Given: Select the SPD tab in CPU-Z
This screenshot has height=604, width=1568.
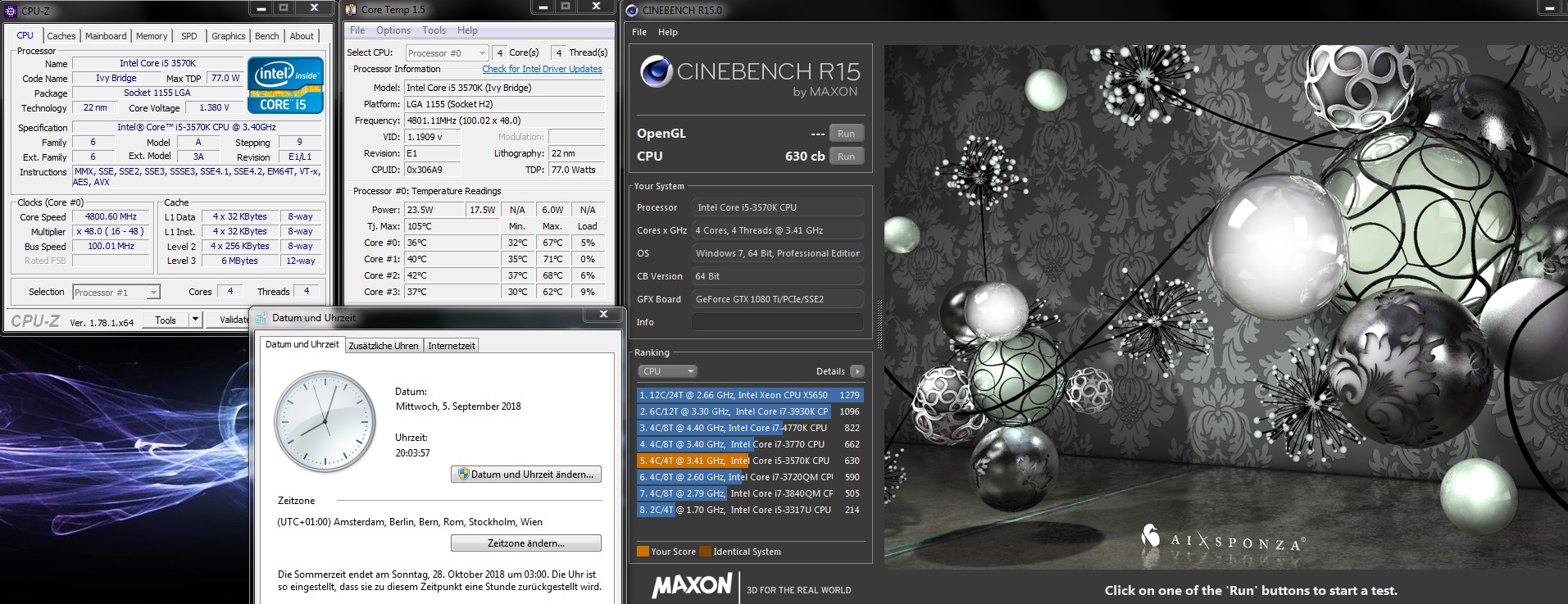Looking at the screenshot, I should (x=189, y=36).
